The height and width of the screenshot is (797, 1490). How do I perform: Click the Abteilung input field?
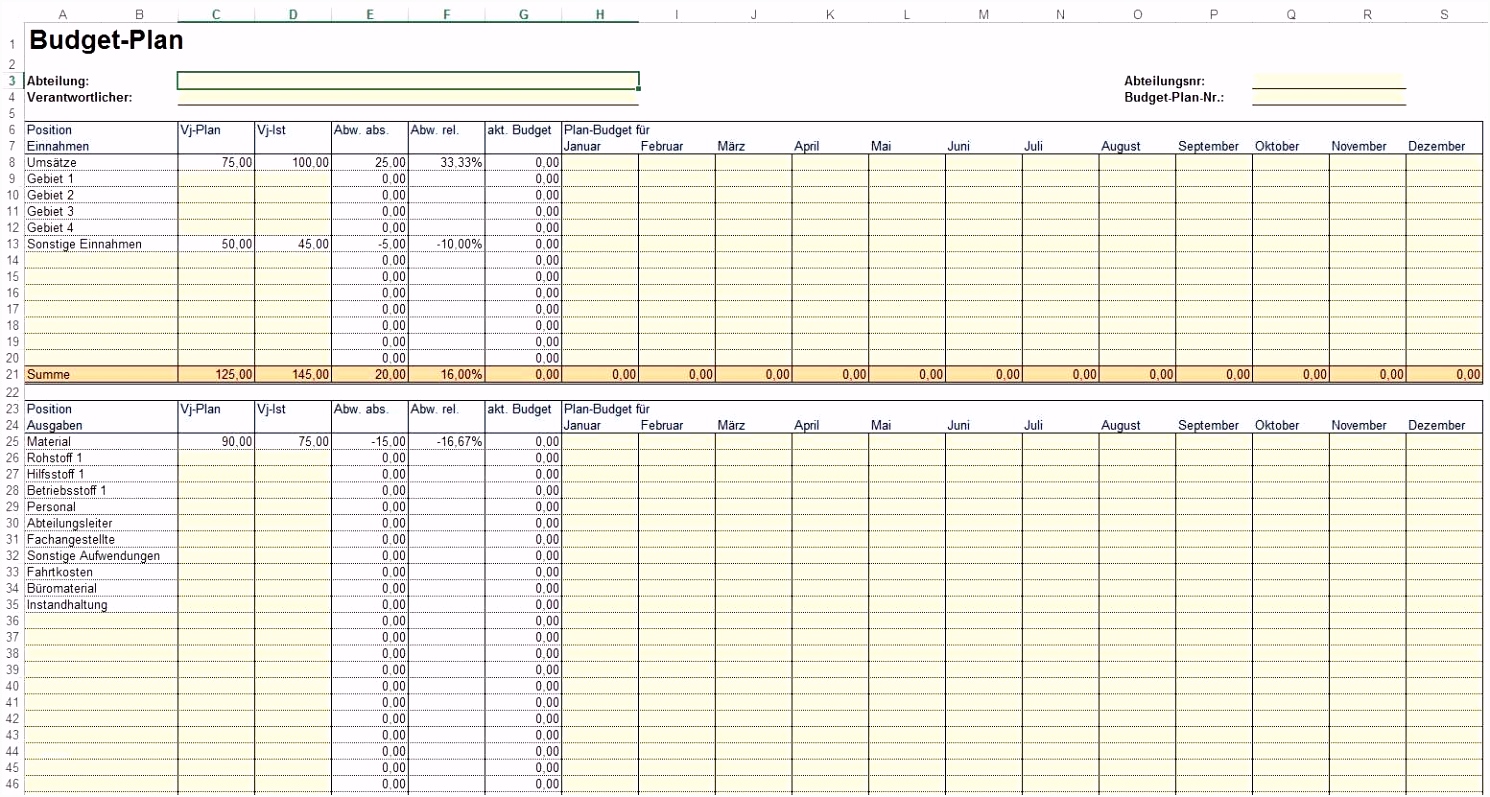[x=408, y=81]
